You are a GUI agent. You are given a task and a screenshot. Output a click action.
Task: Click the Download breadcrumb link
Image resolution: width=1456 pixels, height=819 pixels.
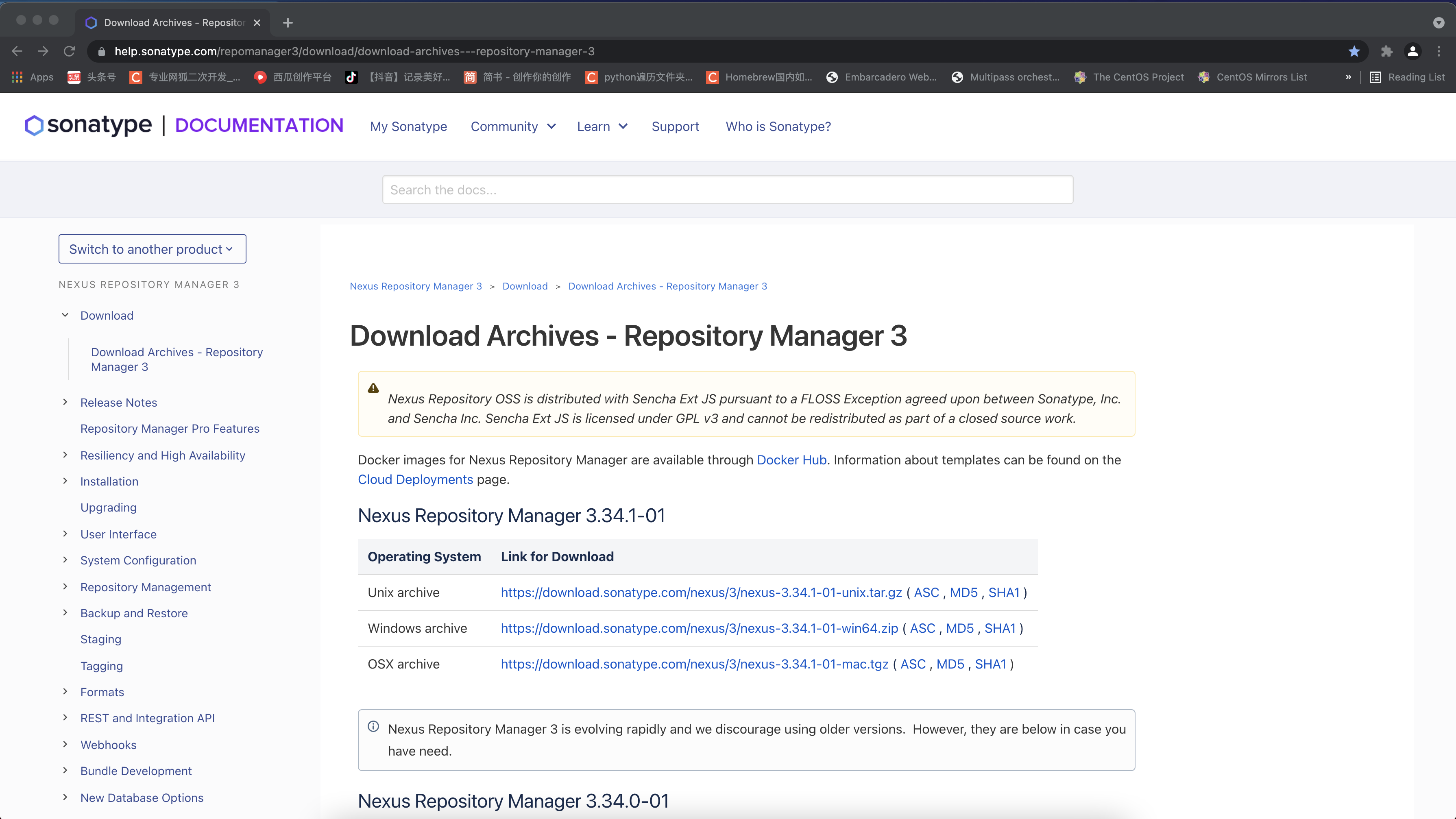(525, 286)
